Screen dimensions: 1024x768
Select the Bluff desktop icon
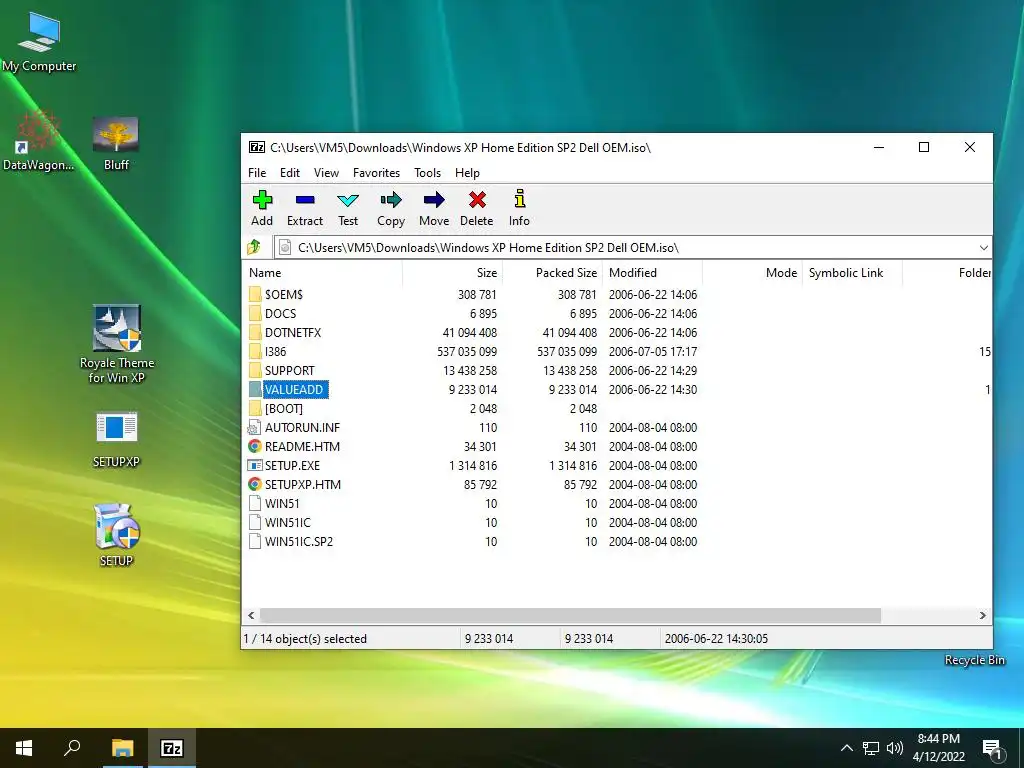(116, 144)
